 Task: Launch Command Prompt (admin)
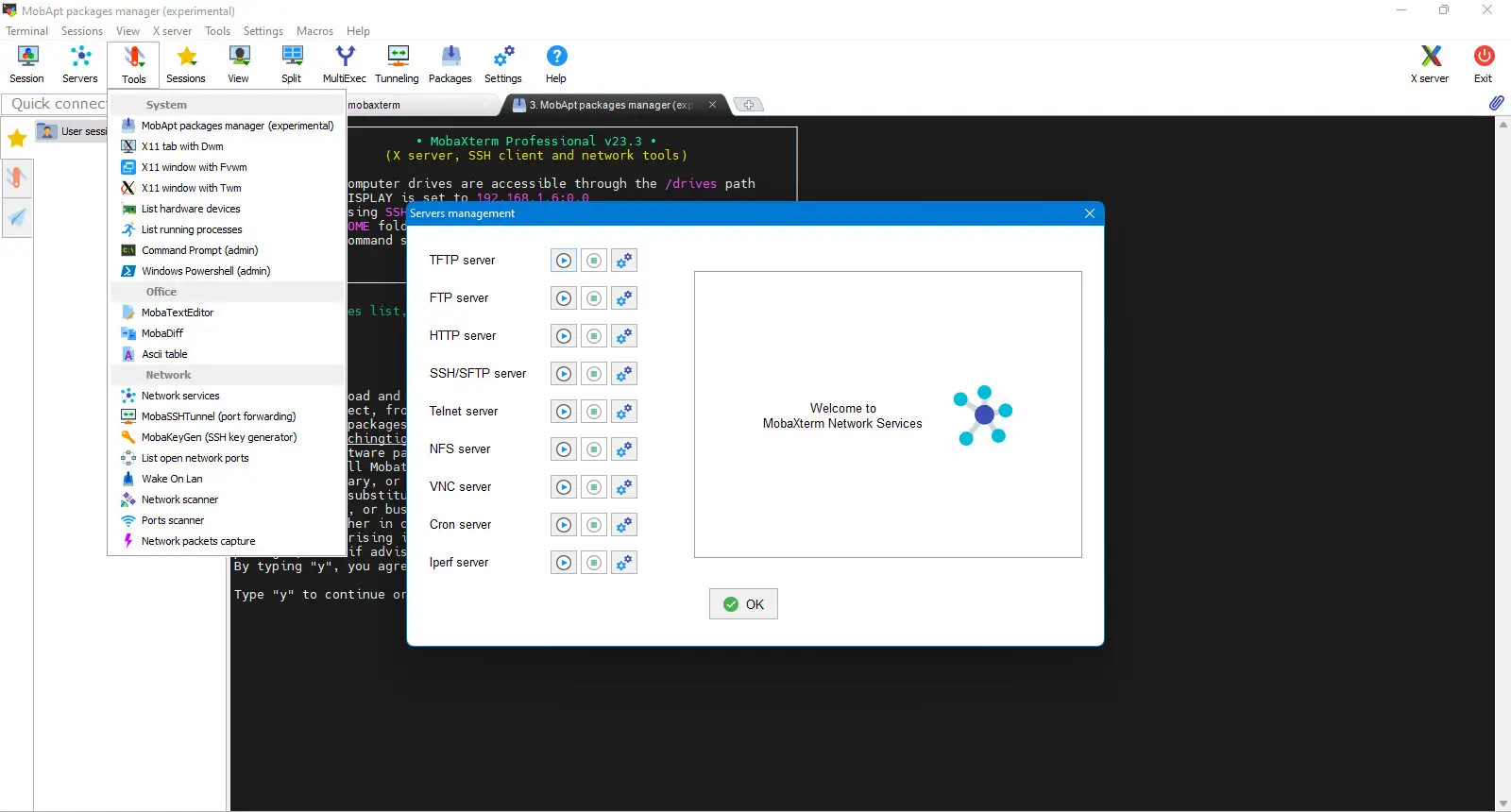pyautogui.click(x=228, y=250)
